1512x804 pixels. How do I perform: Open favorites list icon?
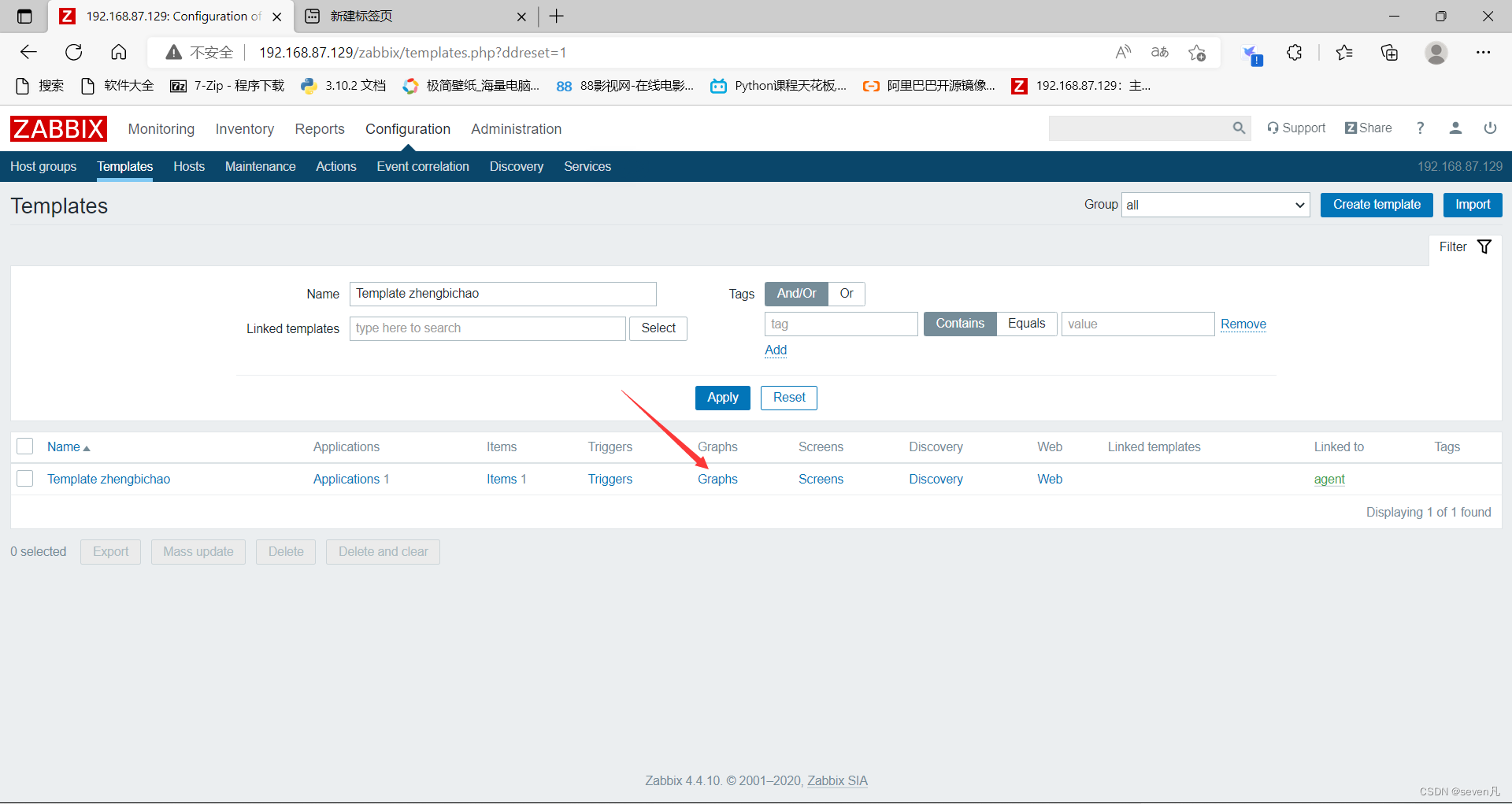point(1344,53)
